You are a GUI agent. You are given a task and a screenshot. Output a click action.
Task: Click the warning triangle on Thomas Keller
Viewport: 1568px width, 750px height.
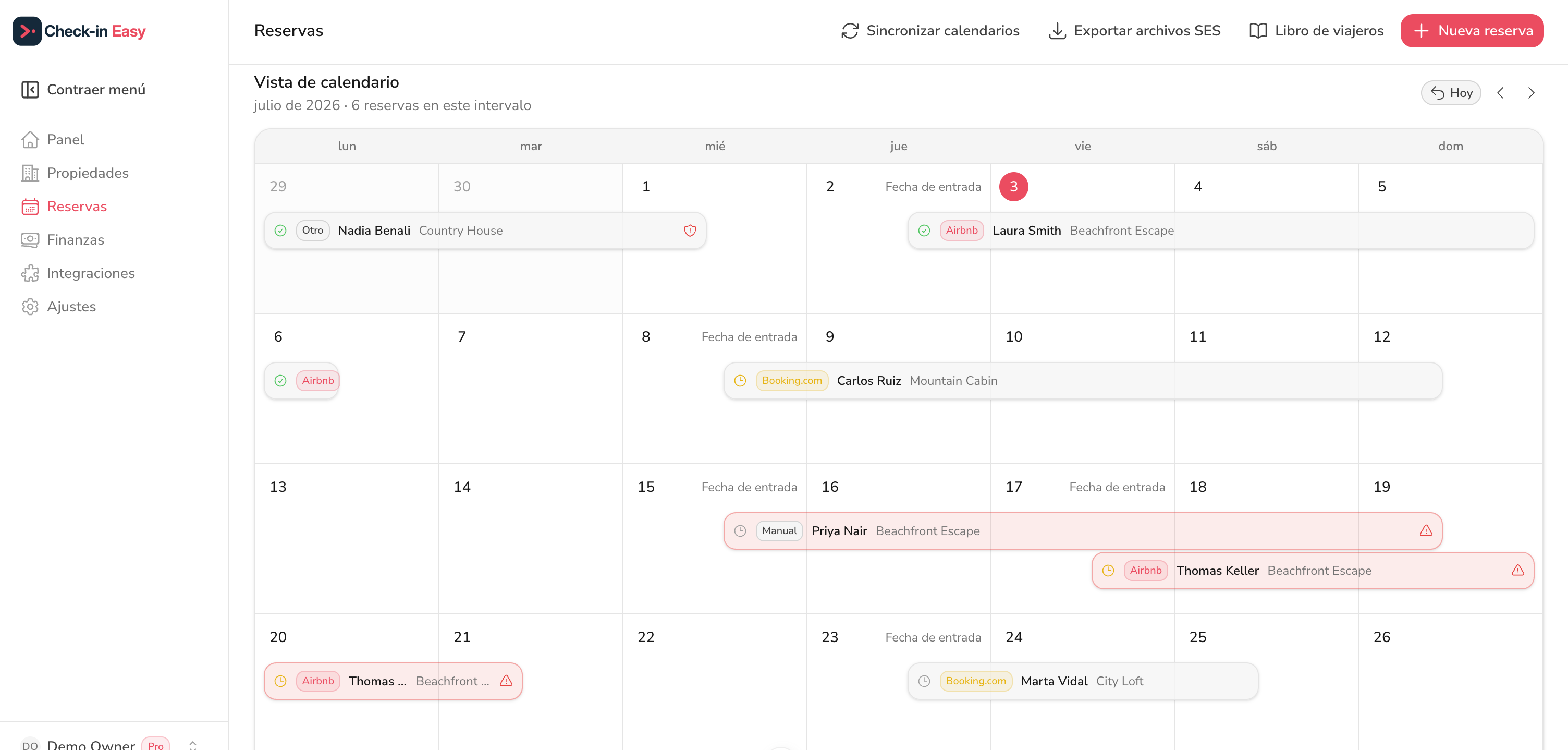point(1517,570)
